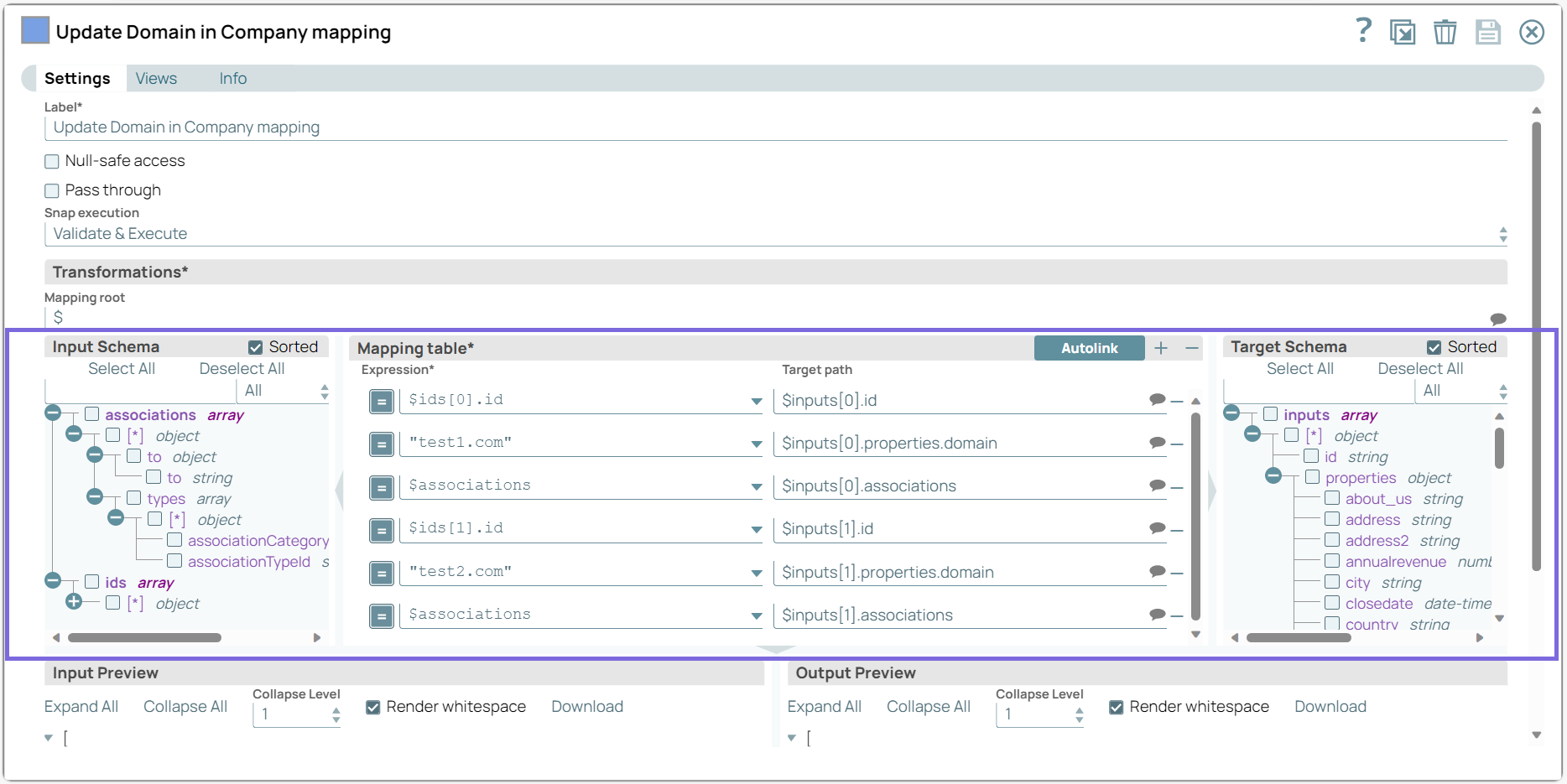The image size is (1567, 784).
Task: Click the plus icon to add mapping row
Action: pos(1161,348)
